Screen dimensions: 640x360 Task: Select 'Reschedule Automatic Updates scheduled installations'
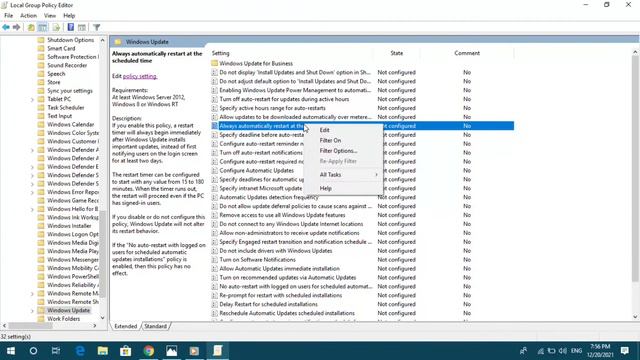pyautogui.click(x=287, y=313)
